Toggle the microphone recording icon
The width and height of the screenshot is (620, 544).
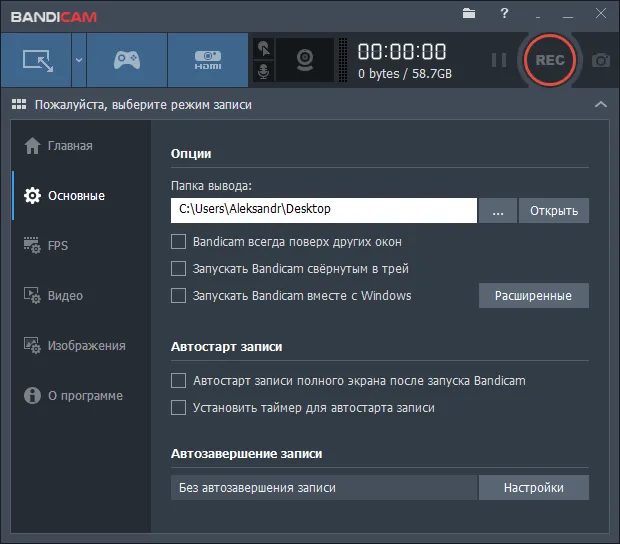(263, 72)
